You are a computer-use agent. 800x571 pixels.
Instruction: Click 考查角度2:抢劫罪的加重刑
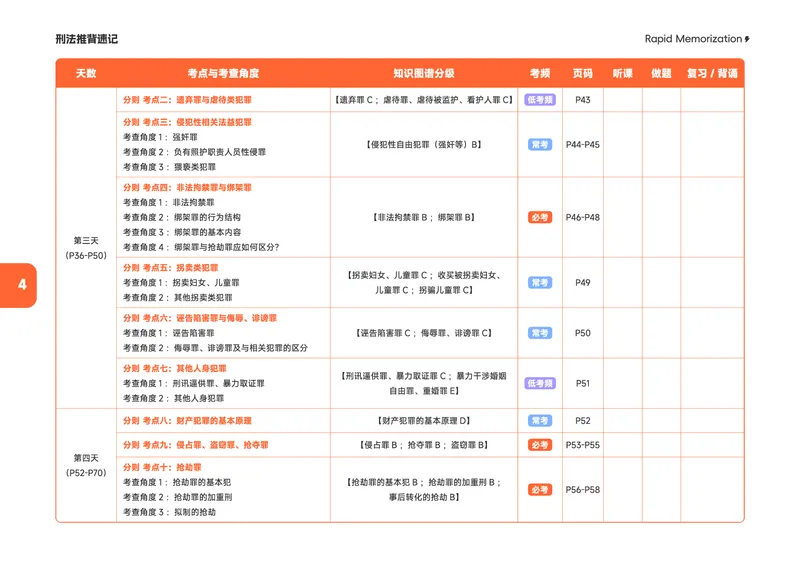coord(178,497)
